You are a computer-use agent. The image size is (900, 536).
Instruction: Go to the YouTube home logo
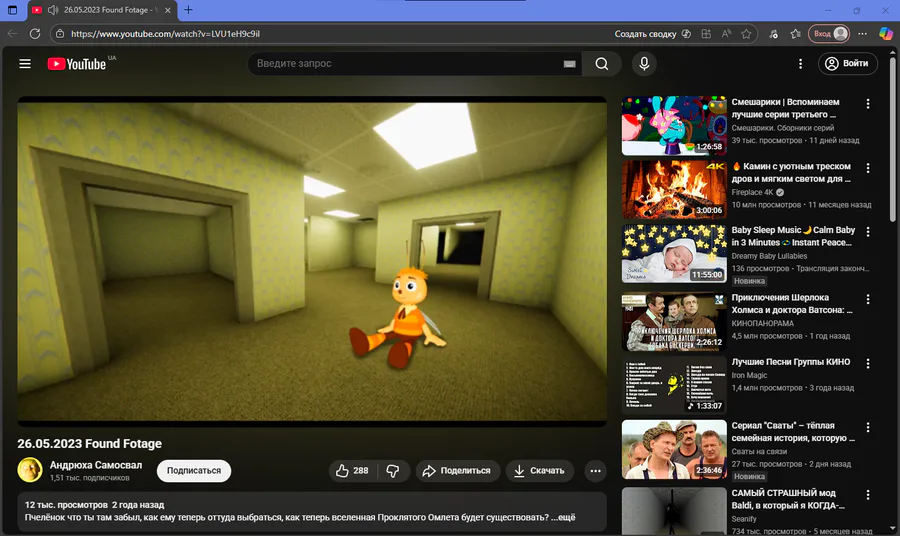click(77, 64)
